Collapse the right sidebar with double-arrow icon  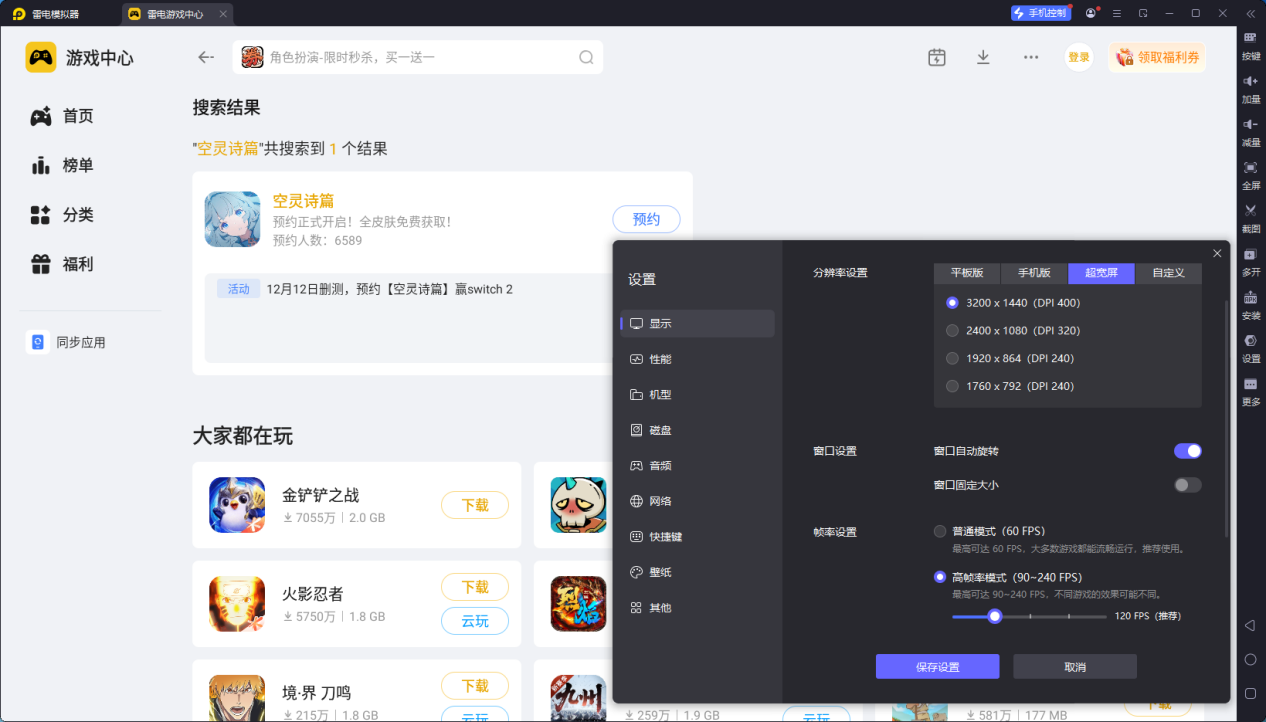click(x=1250, y=14)
